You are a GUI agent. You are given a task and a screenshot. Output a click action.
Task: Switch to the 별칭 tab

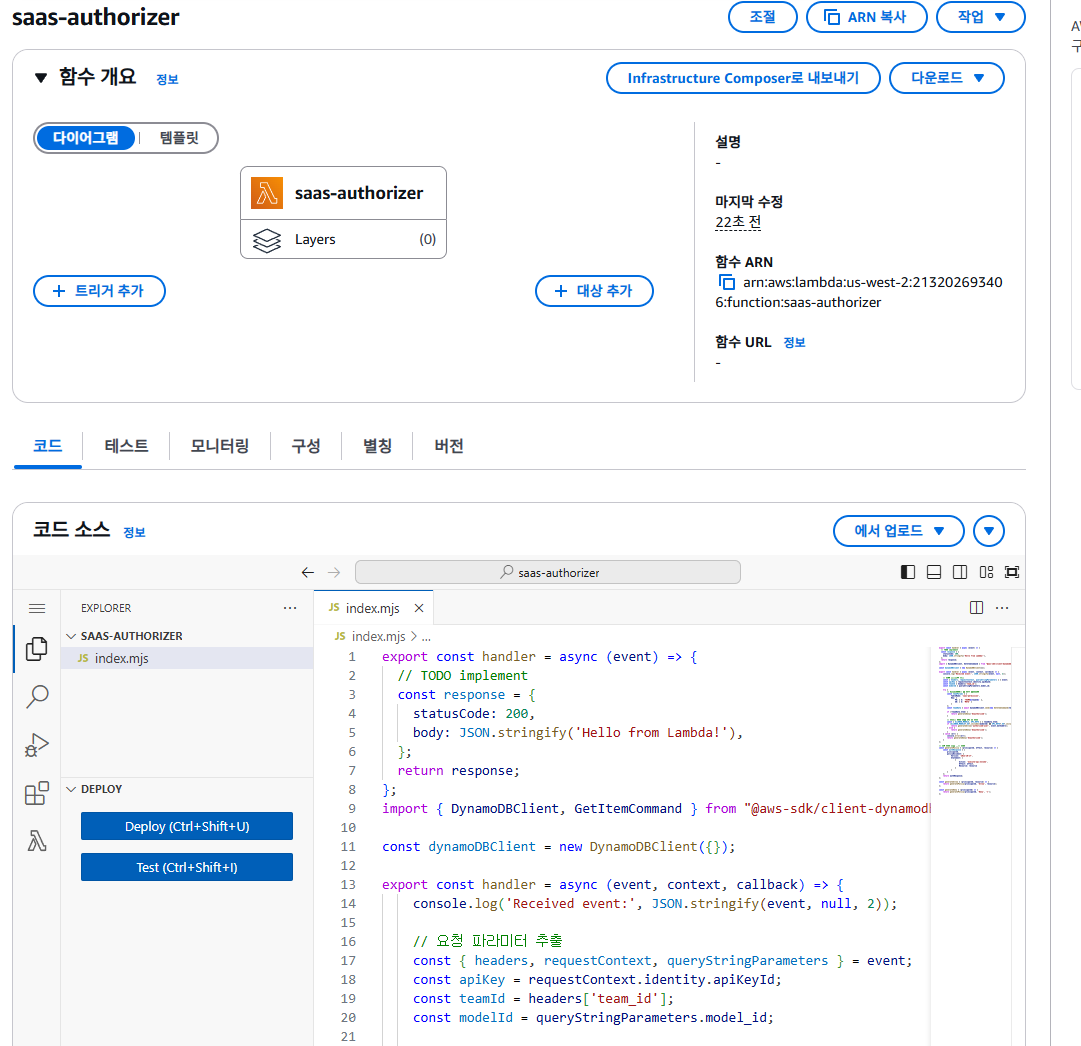point(377,446)
